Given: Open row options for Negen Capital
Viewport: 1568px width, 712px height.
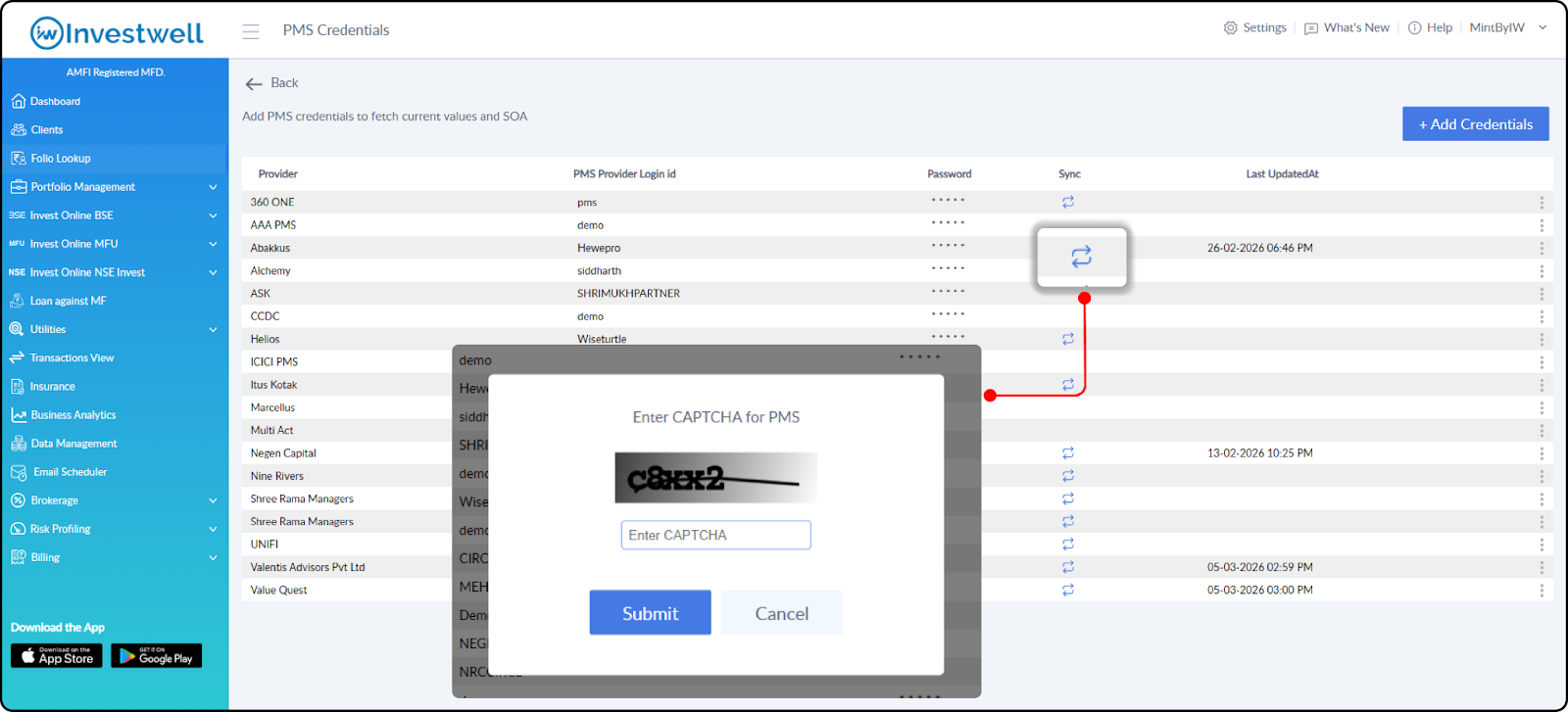Looking at the screenshot, I should click(1542, 453).
